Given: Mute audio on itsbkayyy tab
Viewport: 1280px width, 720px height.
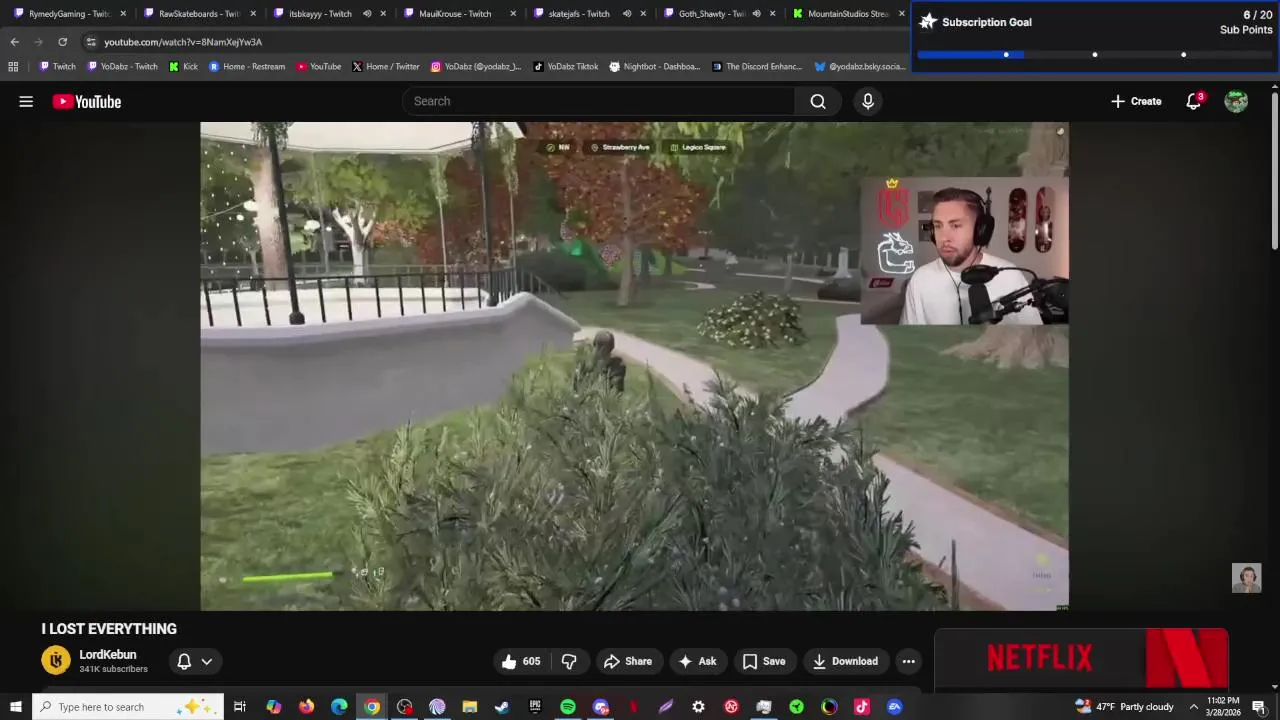Looking at the screenshot, I should coord(367,14).
